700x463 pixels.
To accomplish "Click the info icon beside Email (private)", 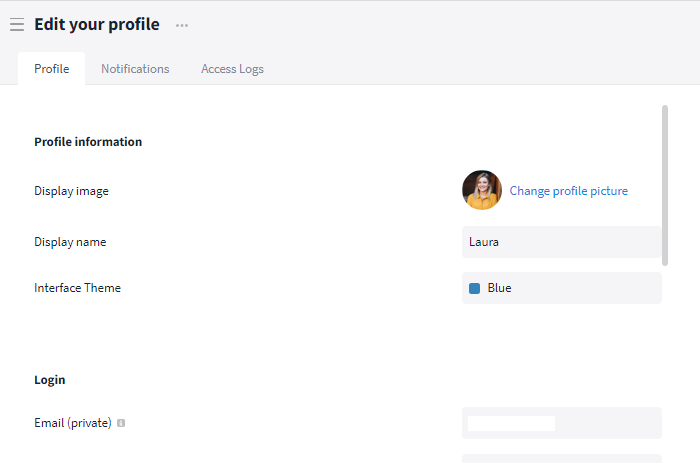I will (121, 423).
